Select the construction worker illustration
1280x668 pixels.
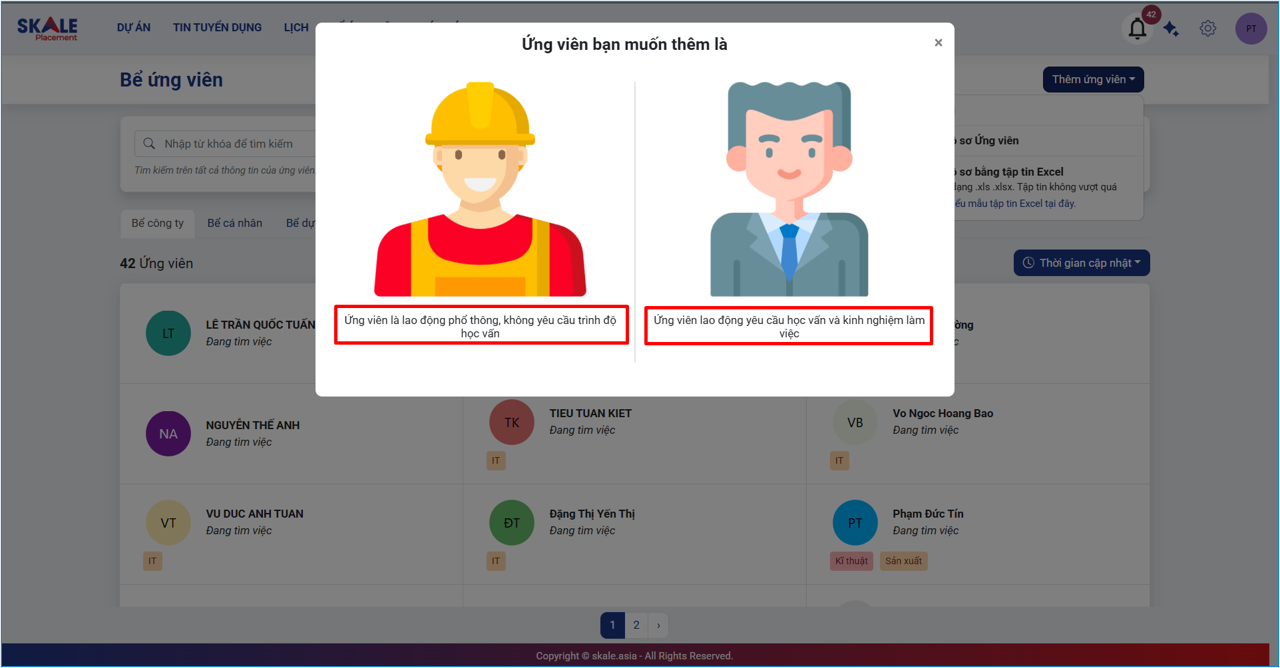(480, 189)
